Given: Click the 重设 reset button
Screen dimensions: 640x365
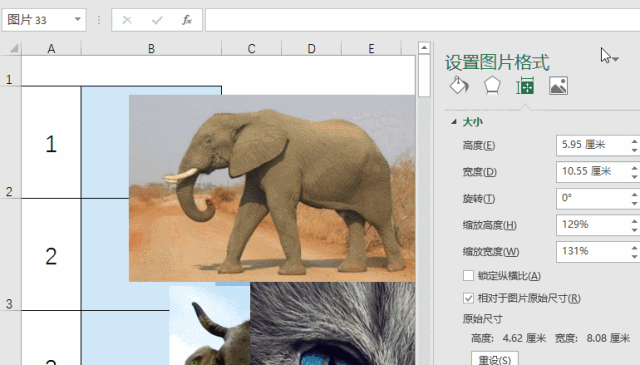Looking at the screenshot, I should click(495, 359).
